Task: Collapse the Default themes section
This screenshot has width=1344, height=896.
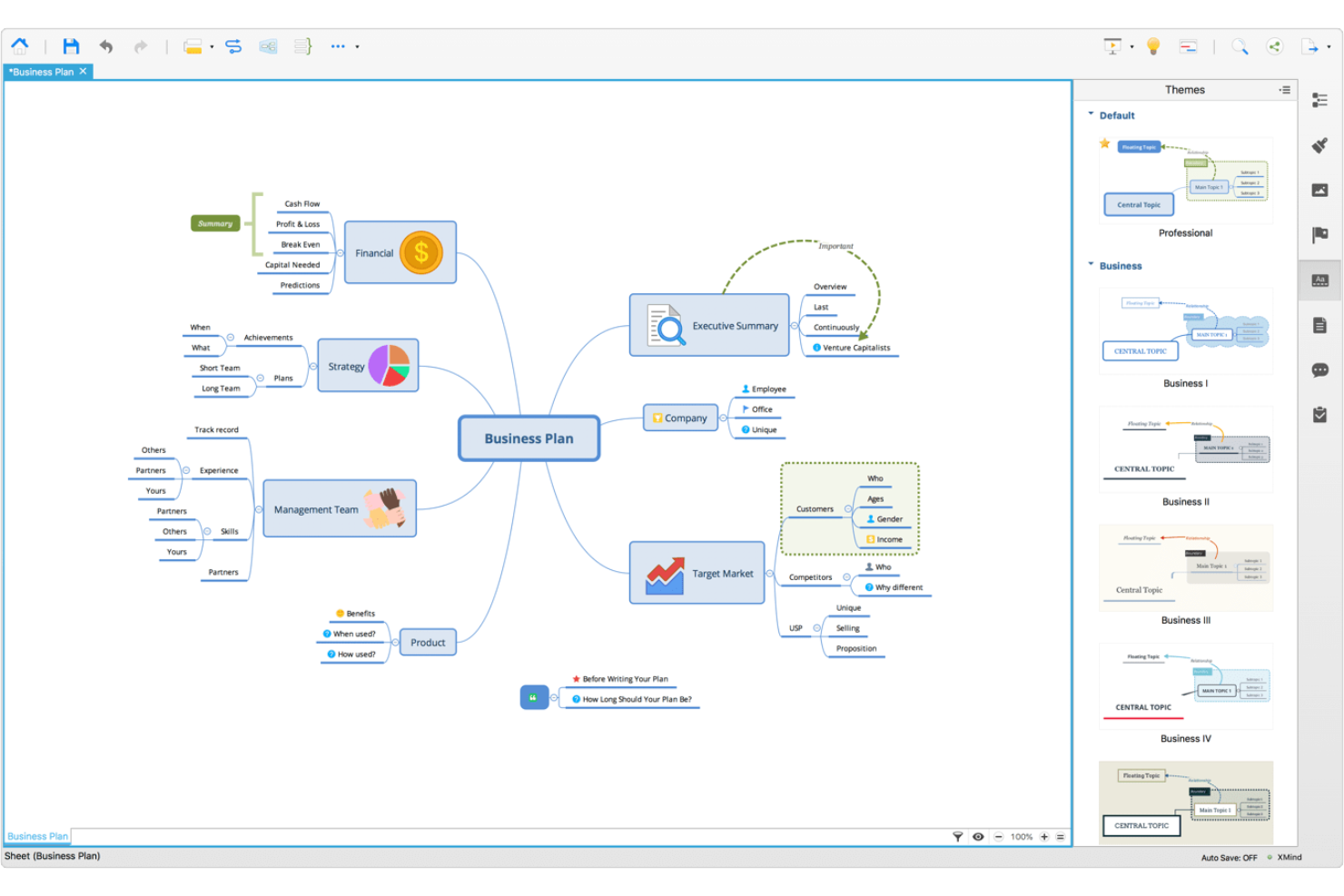Action: pos(1091,114)
